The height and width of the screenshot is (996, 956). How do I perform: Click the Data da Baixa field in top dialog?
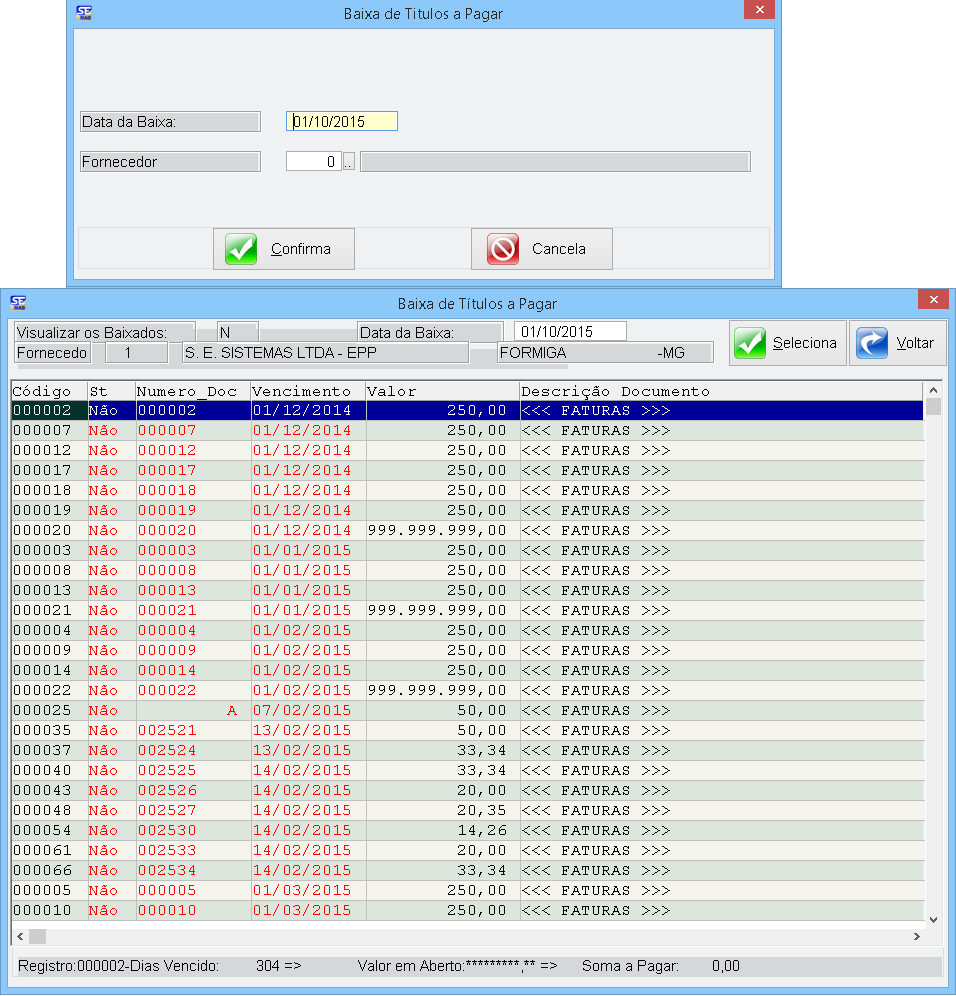click(x=342, y=122)
